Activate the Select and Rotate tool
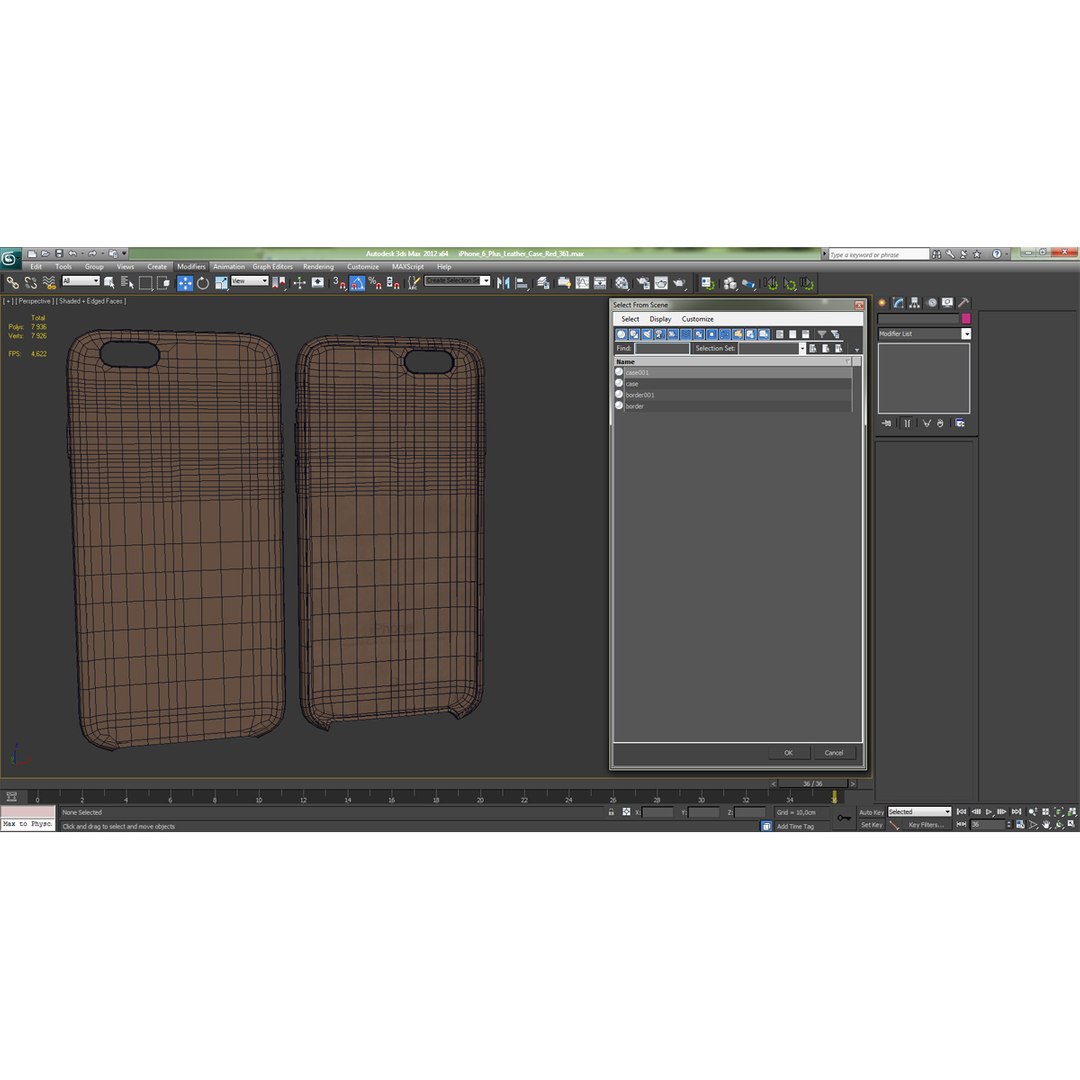The height and width of the screenshot is (1080, 1080). pos(203,283)
